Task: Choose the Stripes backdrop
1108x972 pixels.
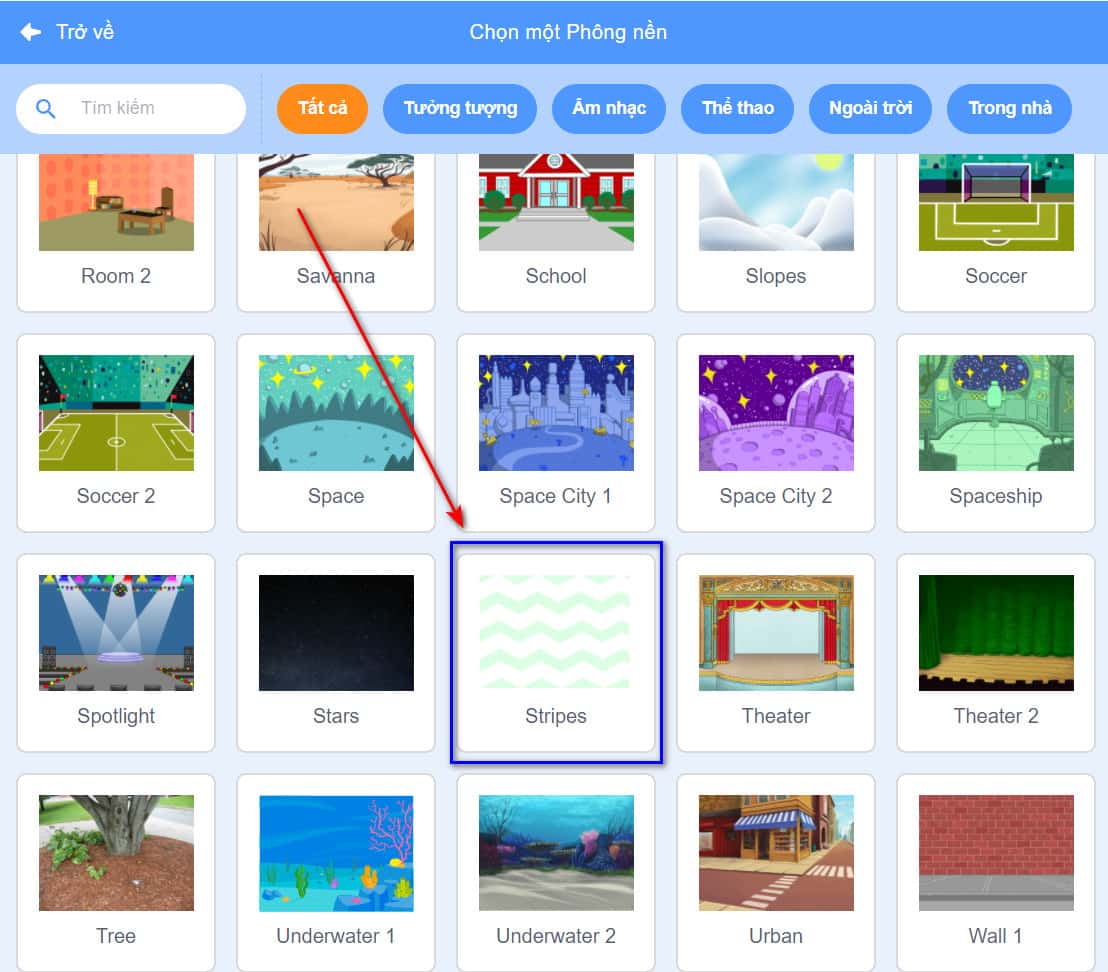Action: point(556,652)
